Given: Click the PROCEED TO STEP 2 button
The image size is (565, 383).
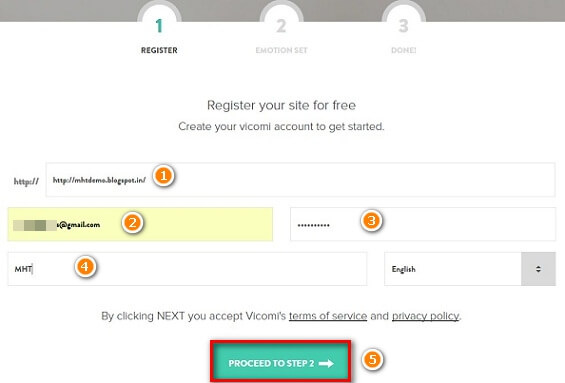Looking at the screenshot, I should (x=281, y=363).
